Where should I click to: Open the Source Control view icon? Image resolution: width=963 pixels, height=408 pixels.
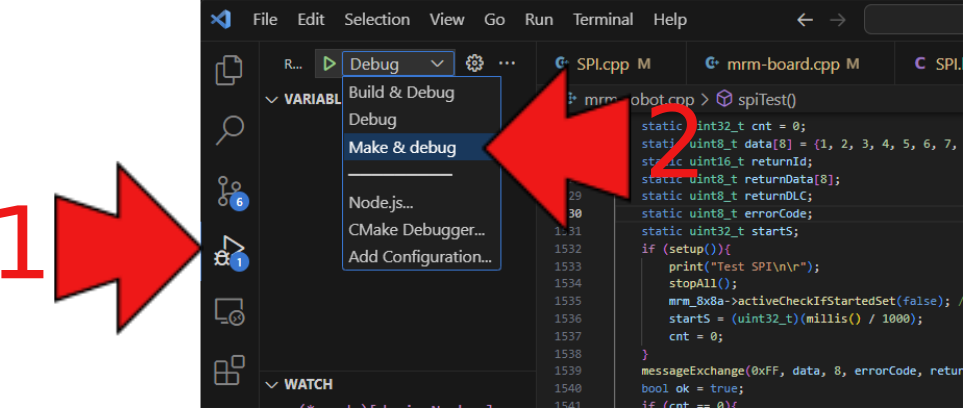[230, 190]
